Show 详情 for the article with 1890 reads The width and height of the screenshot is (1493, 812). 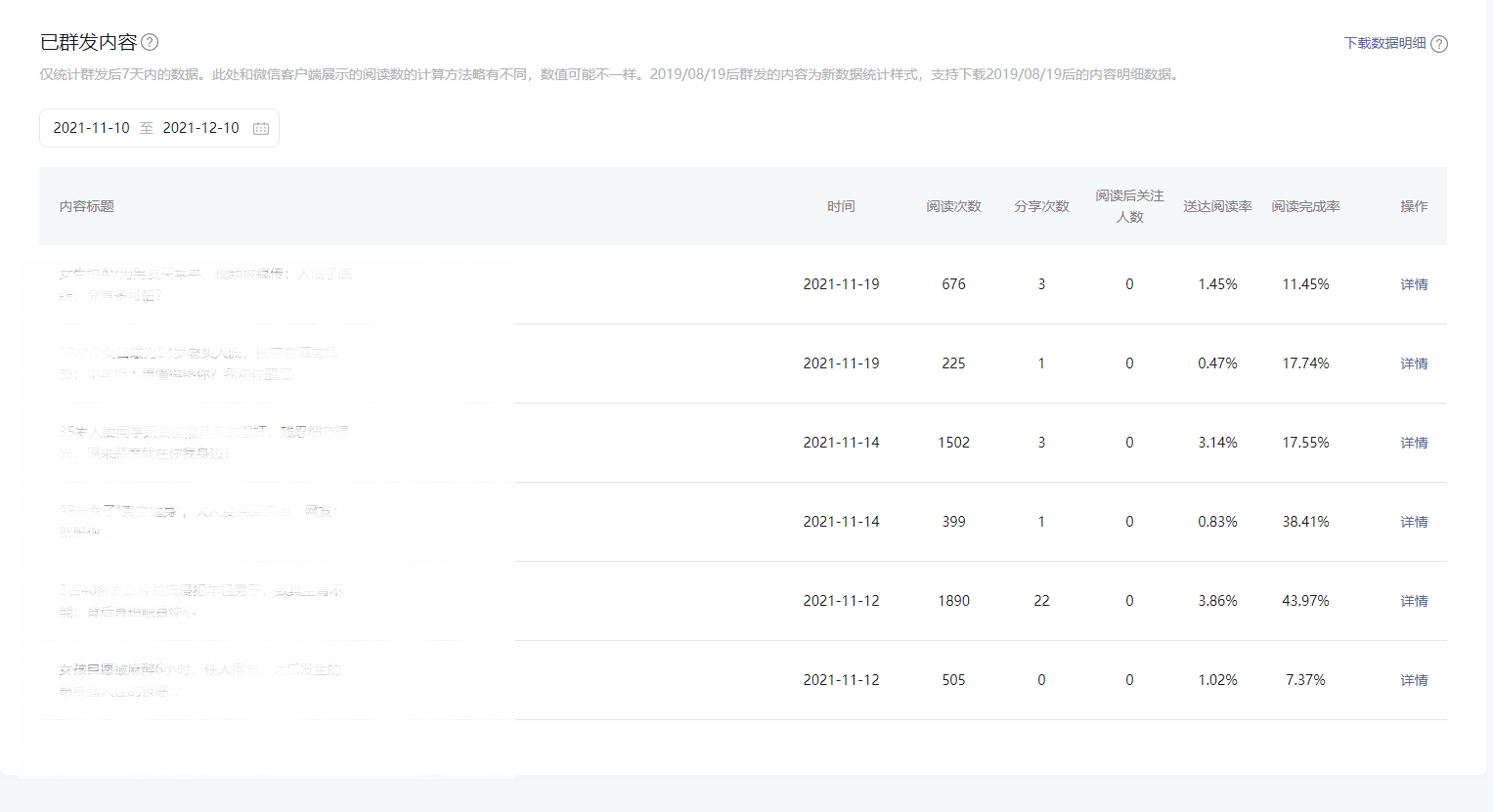[x=1413, y=601]
